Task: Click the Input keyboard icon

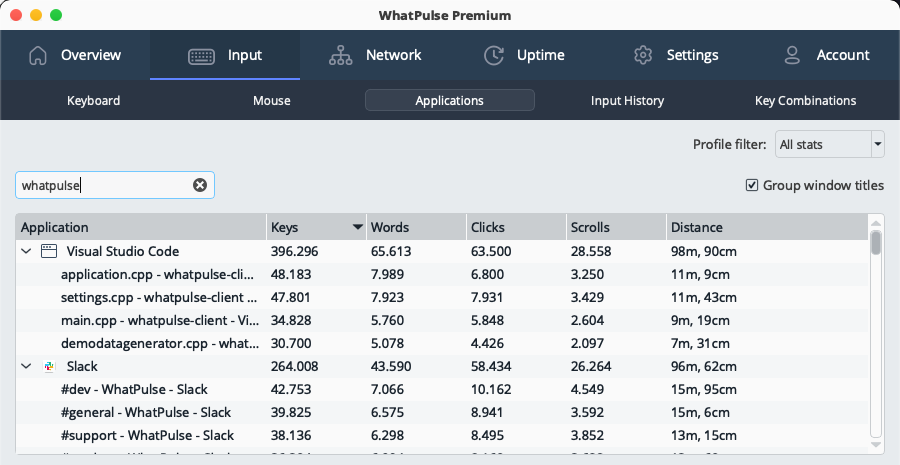Action: pos(201,56)
